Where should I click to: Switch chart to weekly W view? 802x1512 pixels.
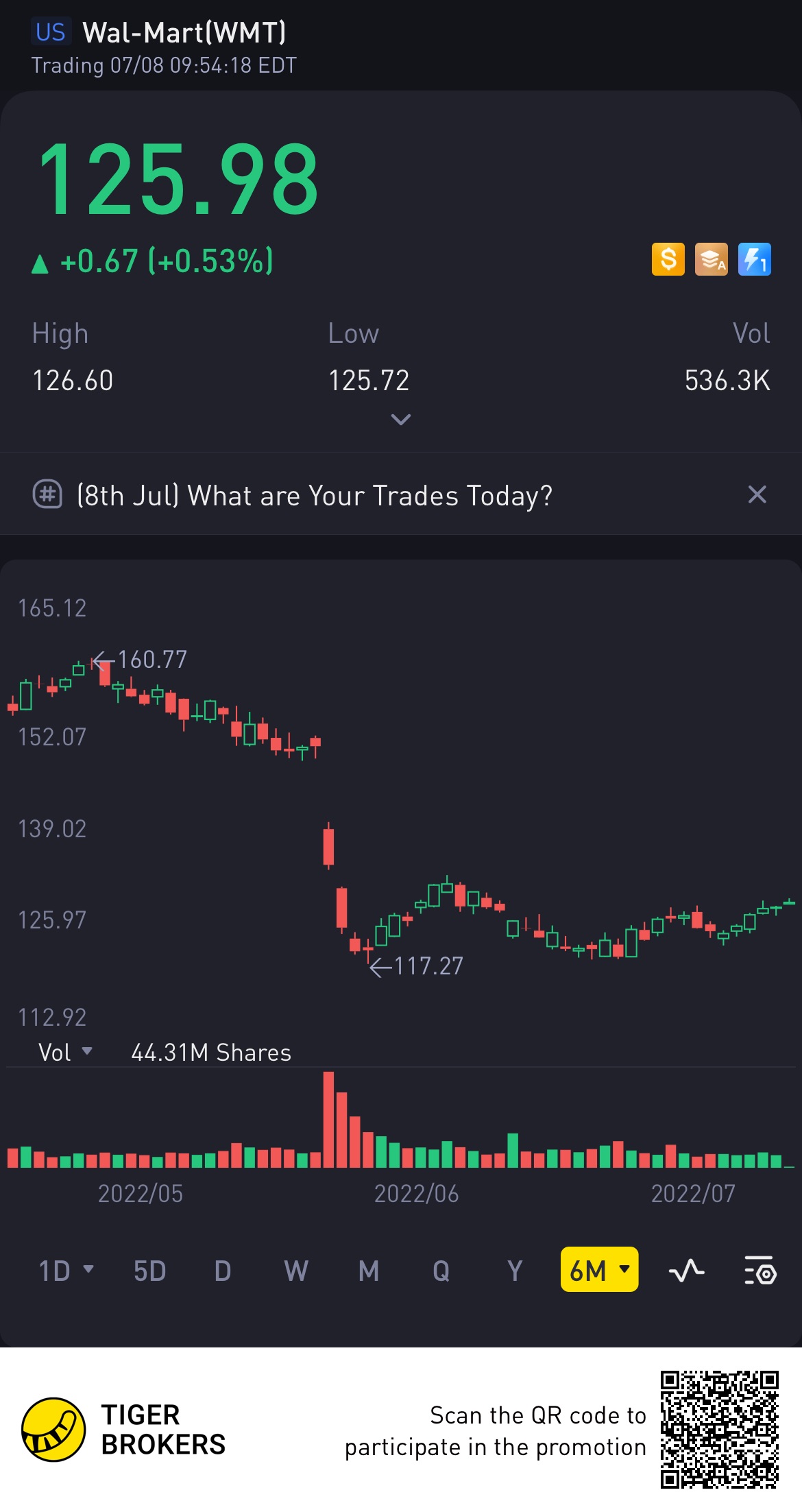coord(296,1271)
